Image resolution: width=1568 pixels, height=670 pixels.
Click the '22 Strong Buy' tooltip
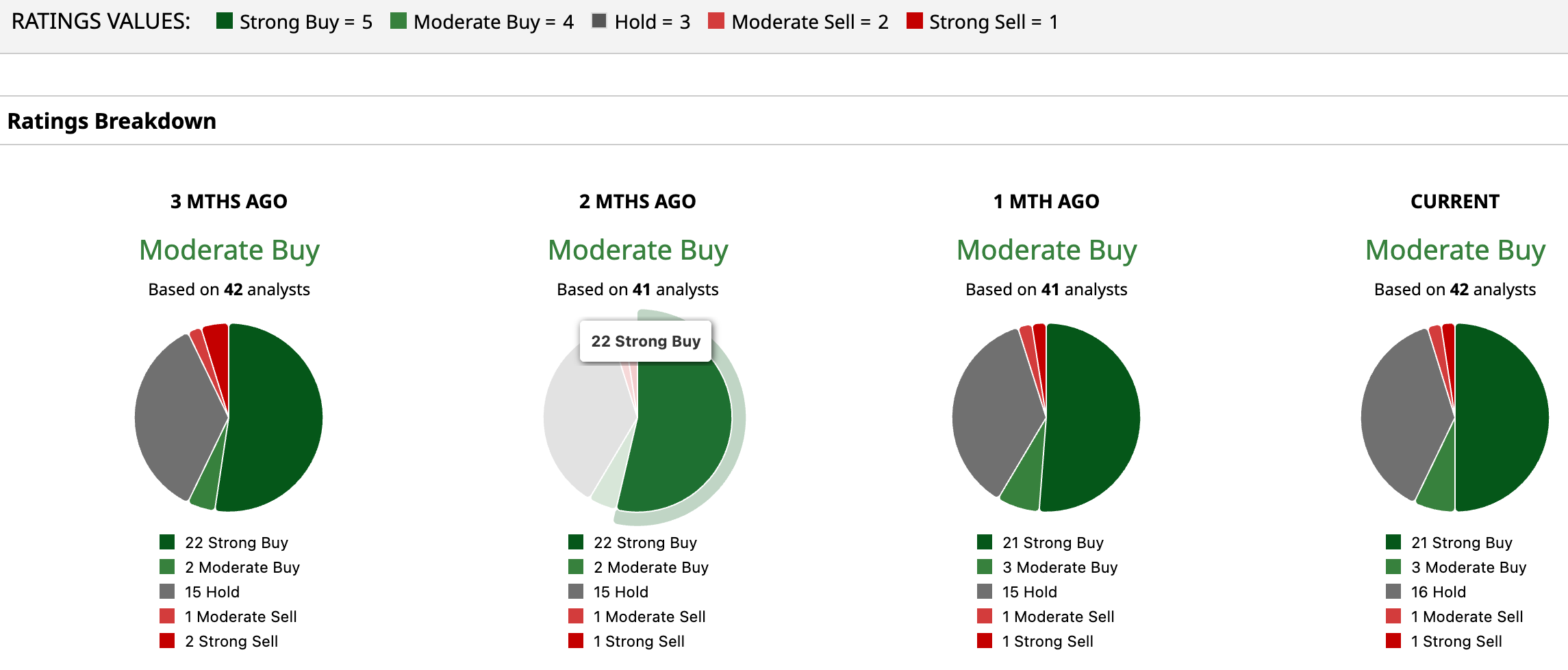645,341
